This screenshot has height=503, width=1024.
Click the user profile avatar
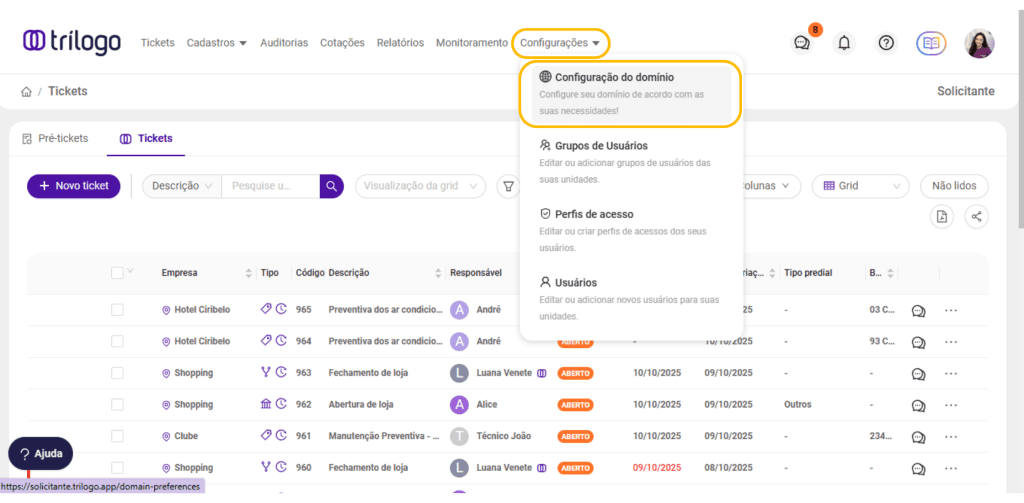[x=979, y=43]
